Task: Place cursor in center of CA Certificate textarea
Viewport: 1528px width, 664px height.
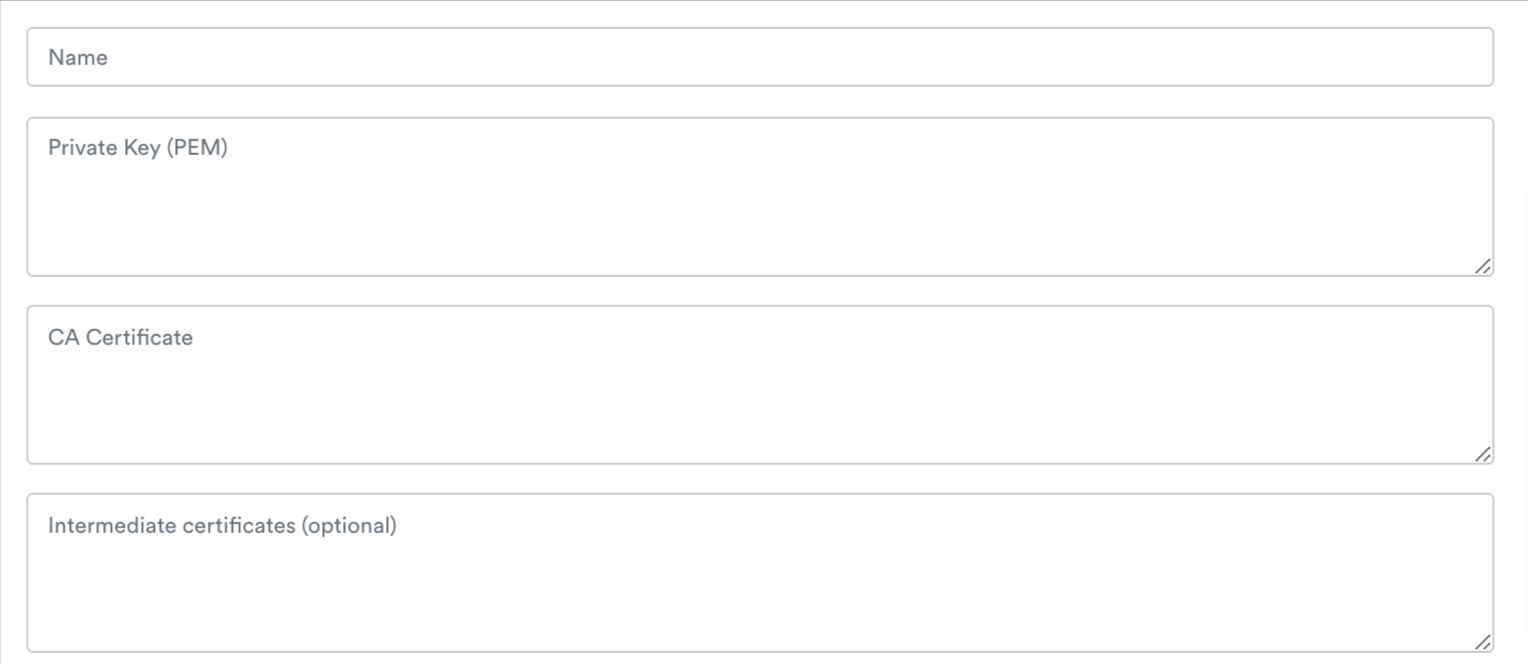Action: (760, 385)
